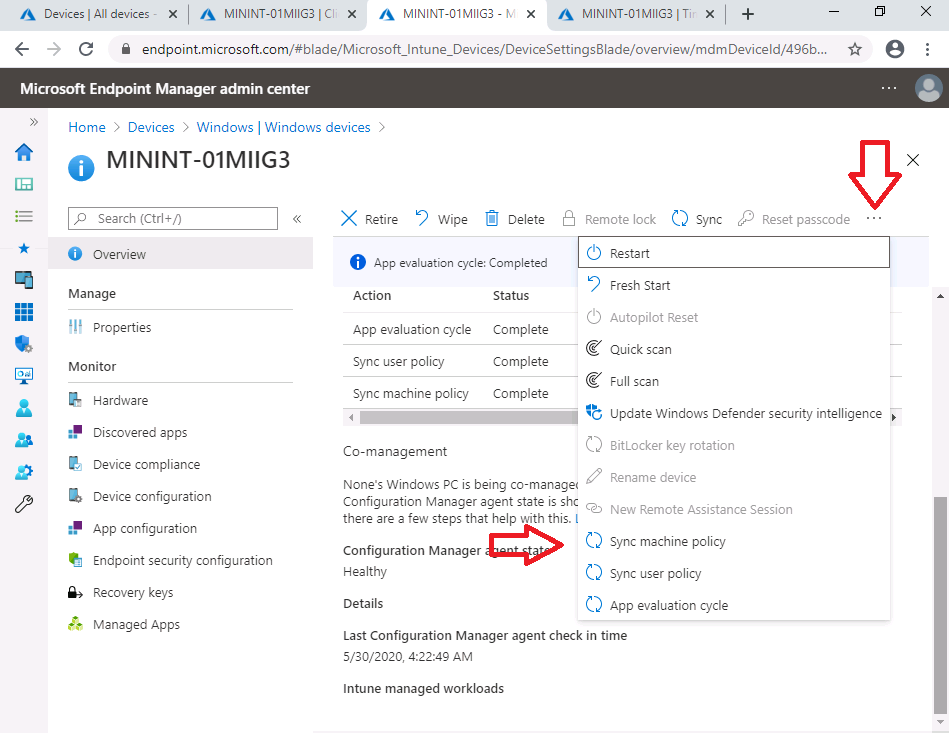This screenshot has width=949, height=733.
Task: Close the MININT-01MIIG3 device blade
Action: pyautogui.click(x=913, y=160)
